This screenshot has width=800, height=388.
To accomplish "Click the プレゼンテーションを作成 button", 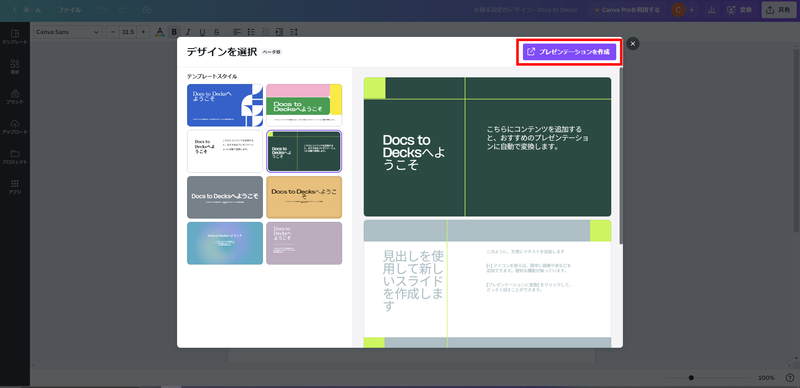I will pos(569,52).
